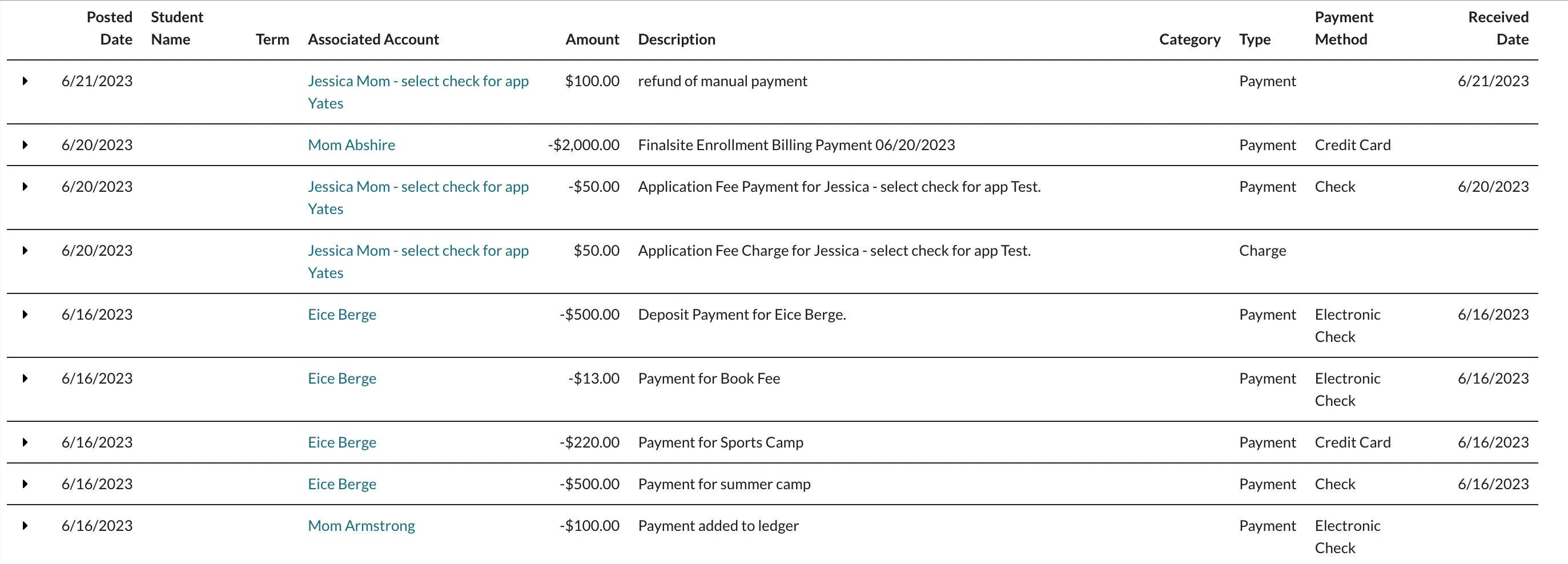This screenshot has height=564, width=1568.
Task: Click the Payment Method column header
Action: pos(1344,29)
